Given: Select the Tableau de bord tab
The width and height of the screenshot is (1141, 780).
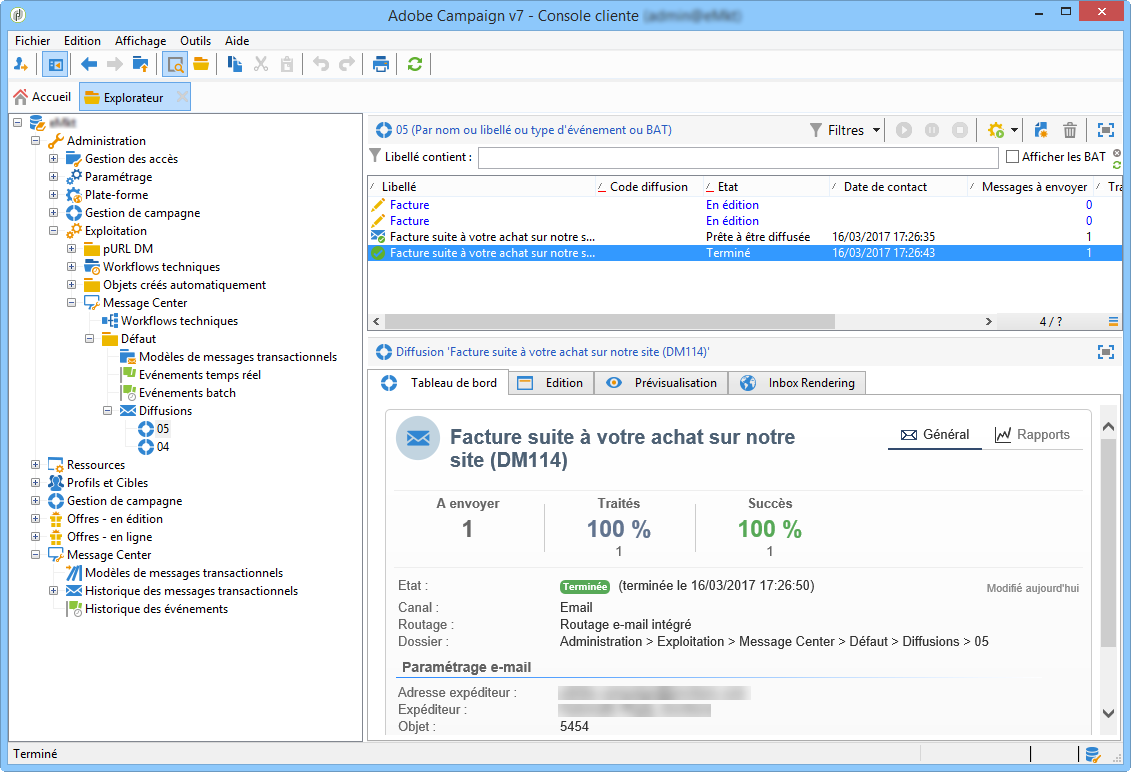Looking at the screenshot, I should click(439, 383).
